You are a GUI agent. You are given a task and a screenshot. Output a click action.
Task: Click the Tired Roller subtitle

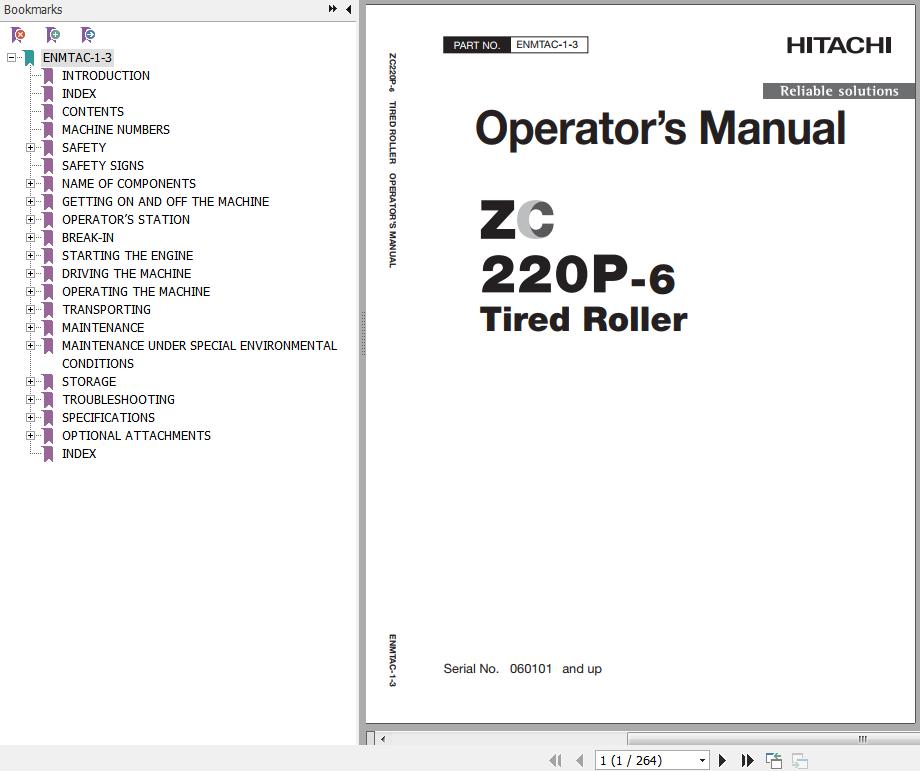tap(583, 320)
